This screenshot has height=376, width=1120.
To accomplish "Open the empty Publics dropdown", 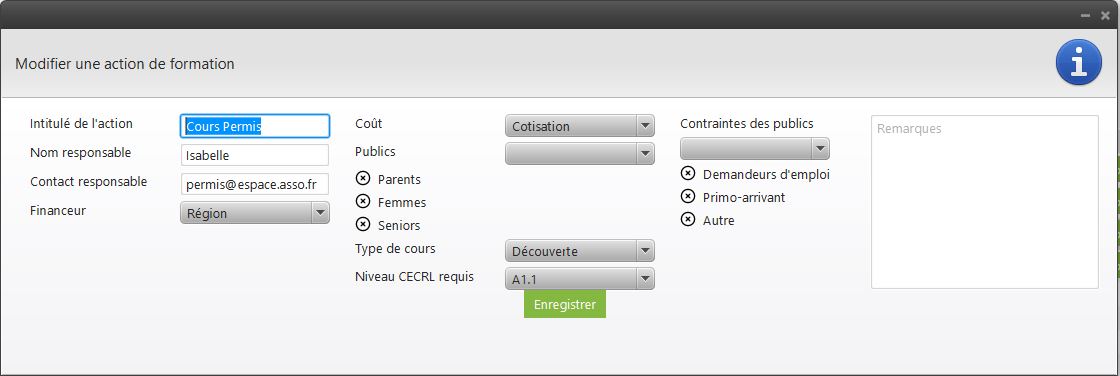I will (x=580, y=153).
